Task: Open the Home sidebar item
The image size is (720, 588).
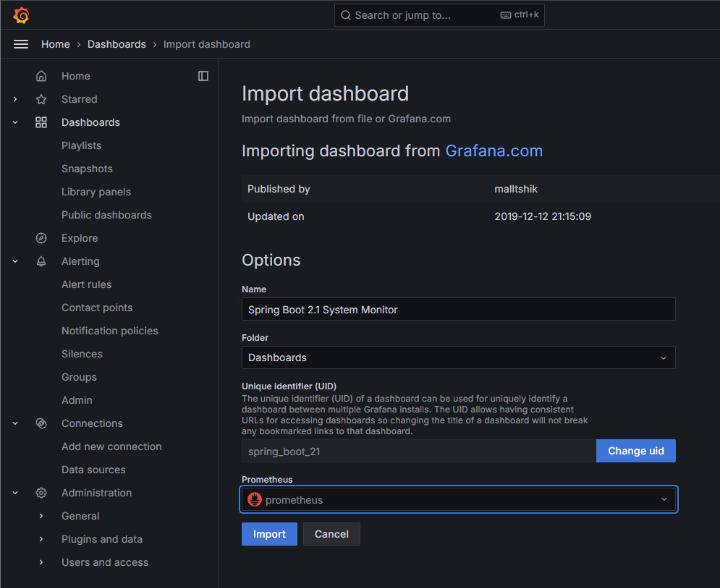Action: tap(76, 76)
